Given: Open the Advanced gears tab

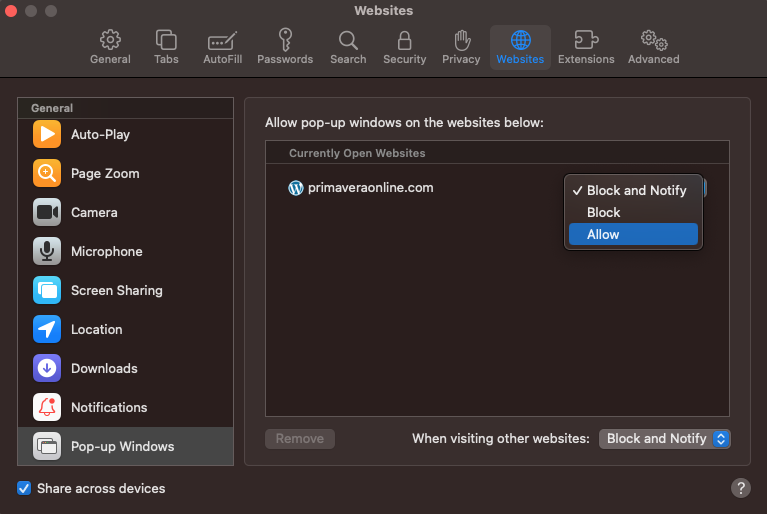Looking at the screenshot, I should click(654, 47).
